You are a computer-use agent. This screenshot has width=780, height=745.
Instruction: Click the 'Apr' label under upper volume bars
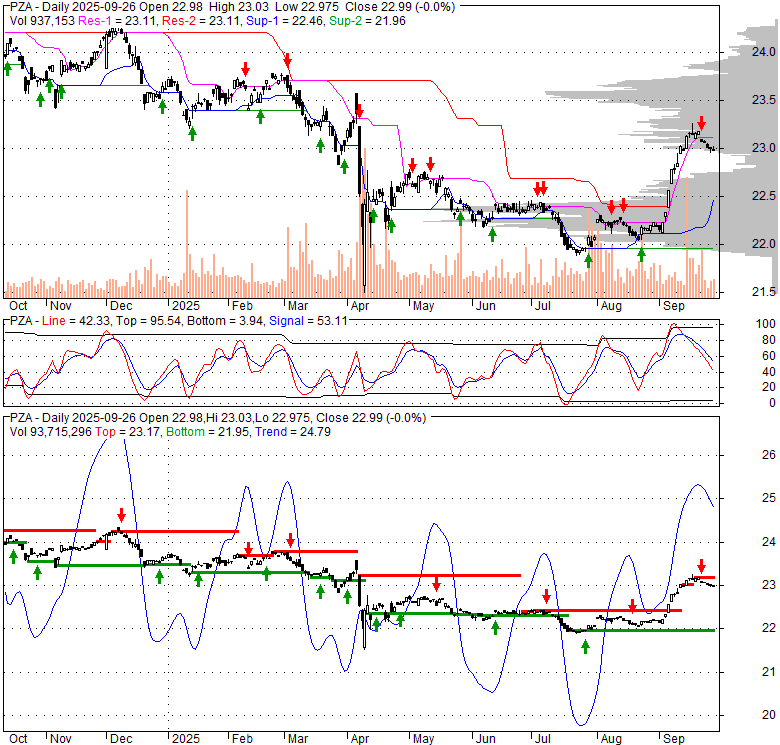point(360,306)
